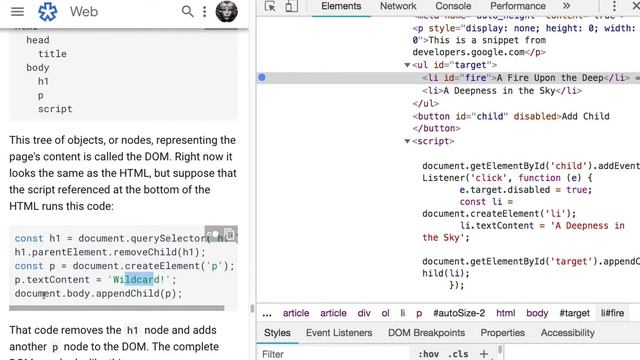This screenshot has width=640, height=360.
Task: Collapse the ul id="target" node
Action: (x=407, y=65)
